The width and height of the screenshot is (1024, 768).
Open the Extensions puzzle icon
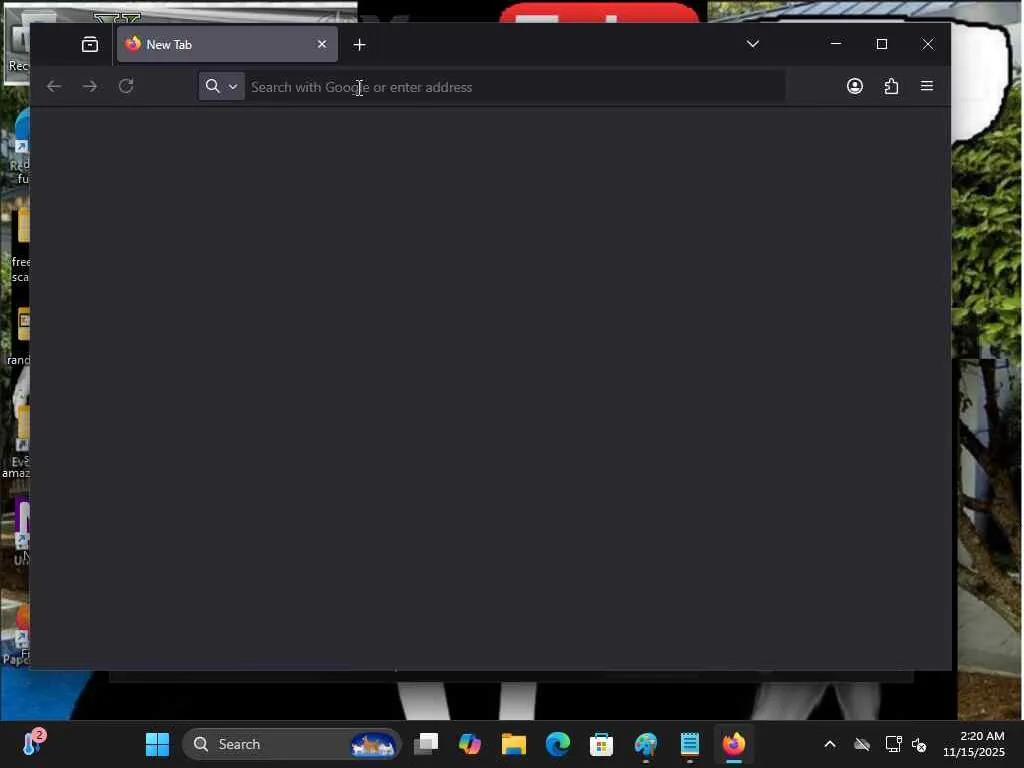pos(891,86)
